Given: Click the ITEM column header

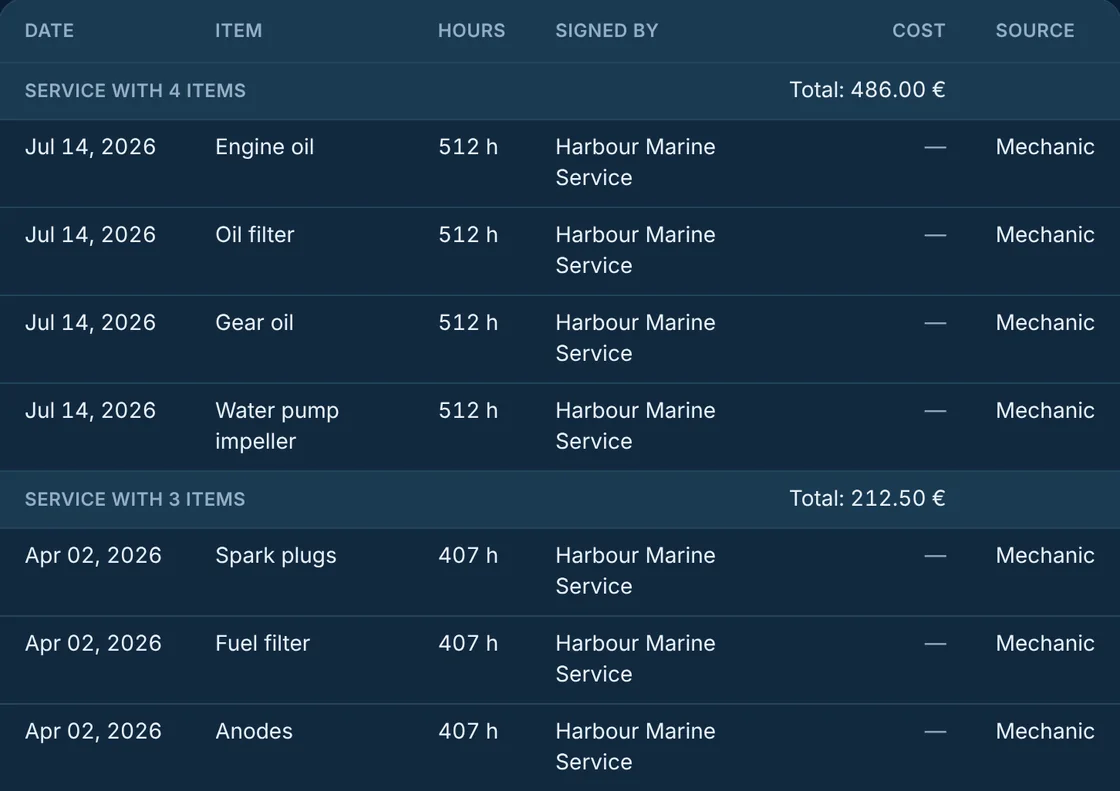Looking at the screenshot, I should (x=239, y=31).
